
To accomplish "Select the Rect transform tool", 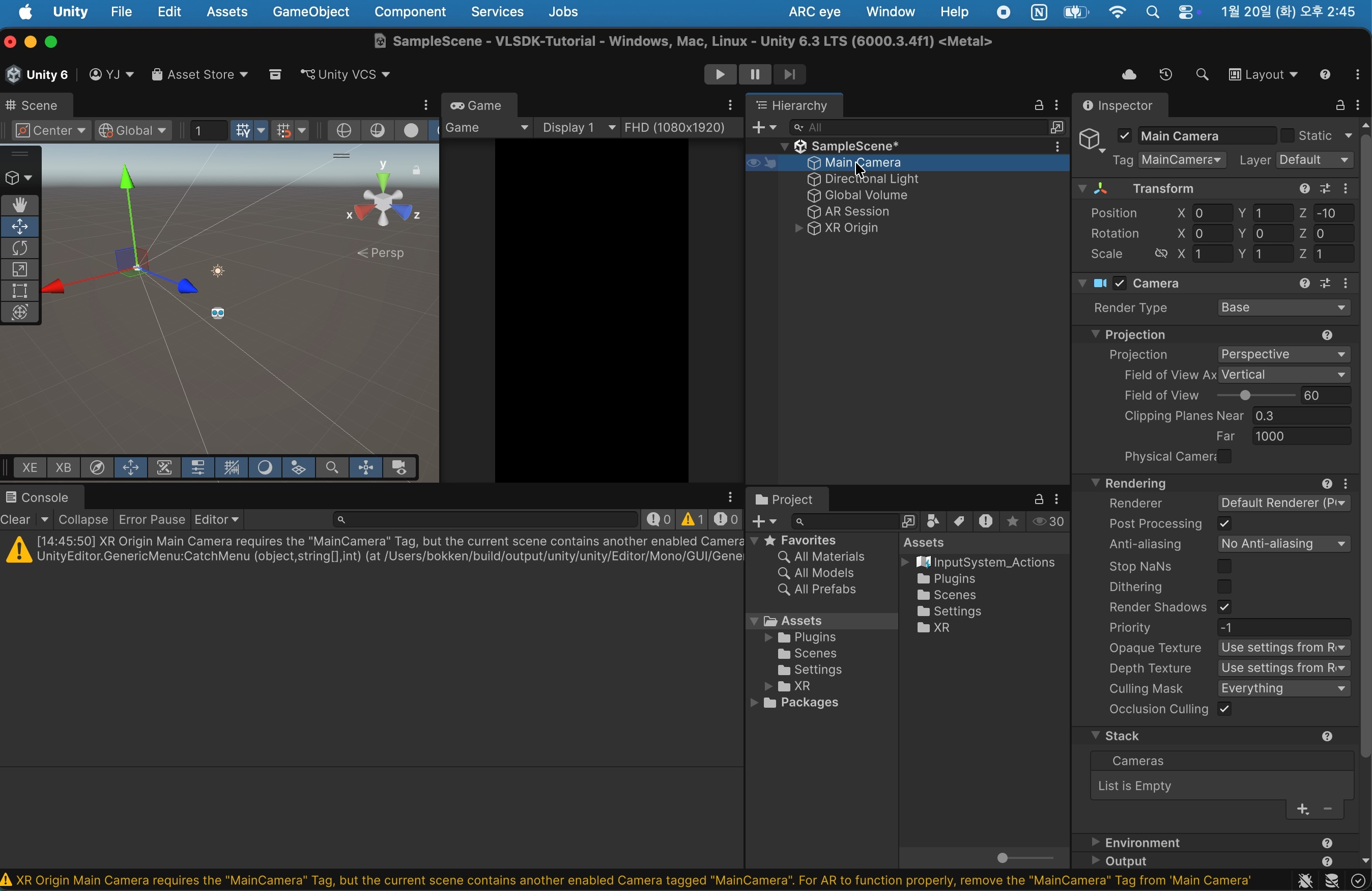I will coord(20,291).
